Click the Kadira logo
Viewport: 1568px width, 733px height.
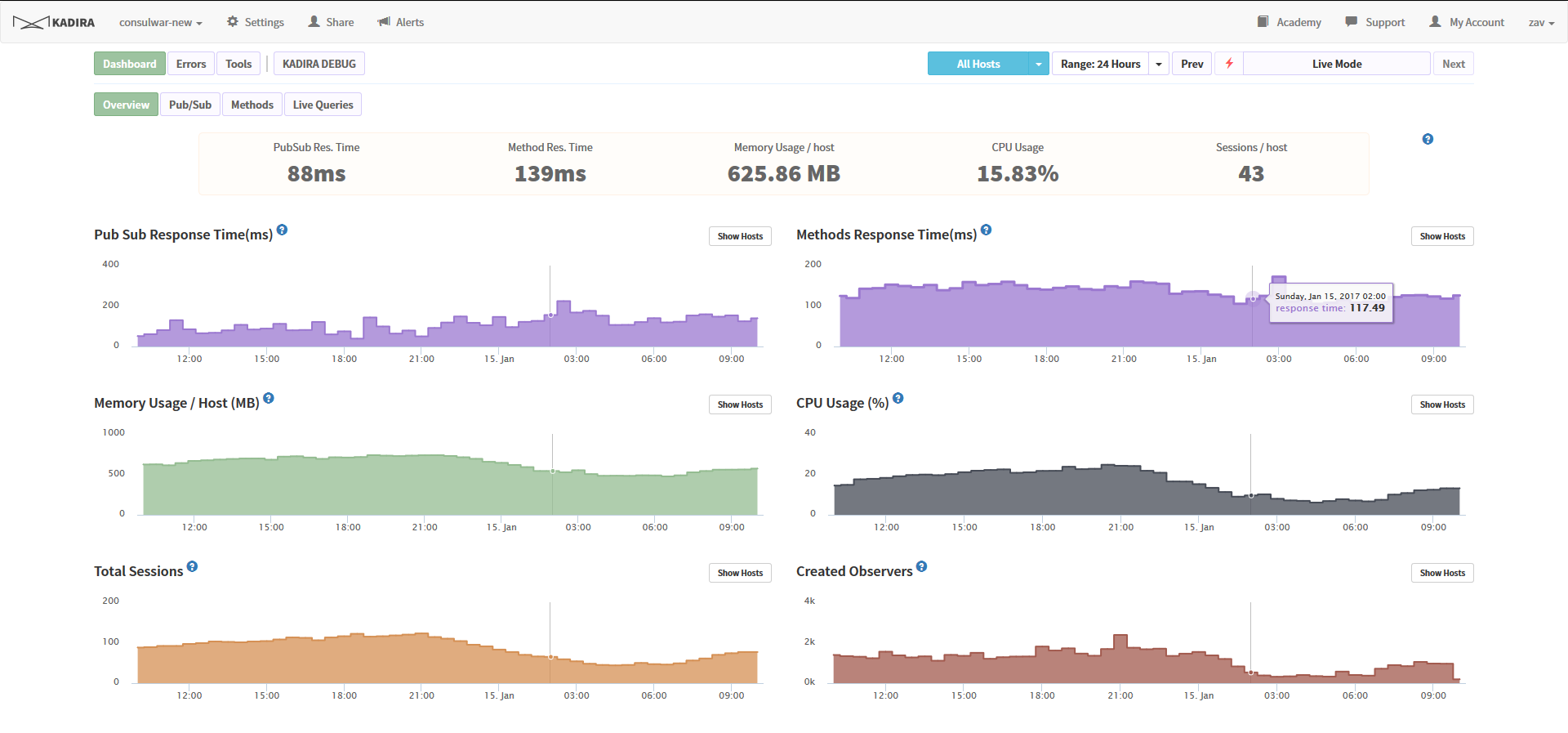54,22
